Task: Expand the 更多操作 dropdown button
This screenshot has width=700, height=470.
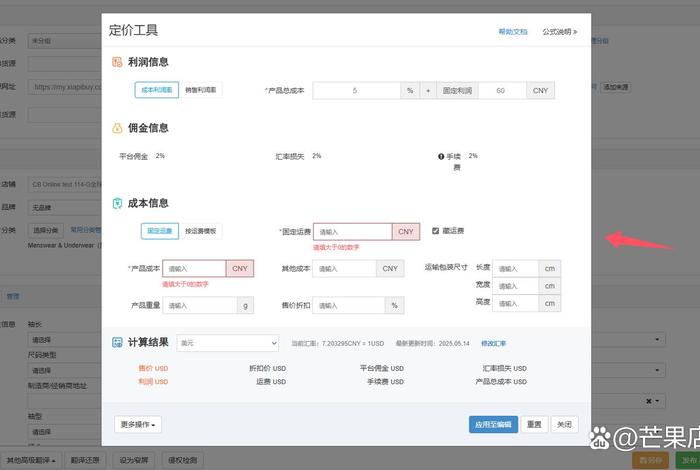Action: [x=138, y=424]
